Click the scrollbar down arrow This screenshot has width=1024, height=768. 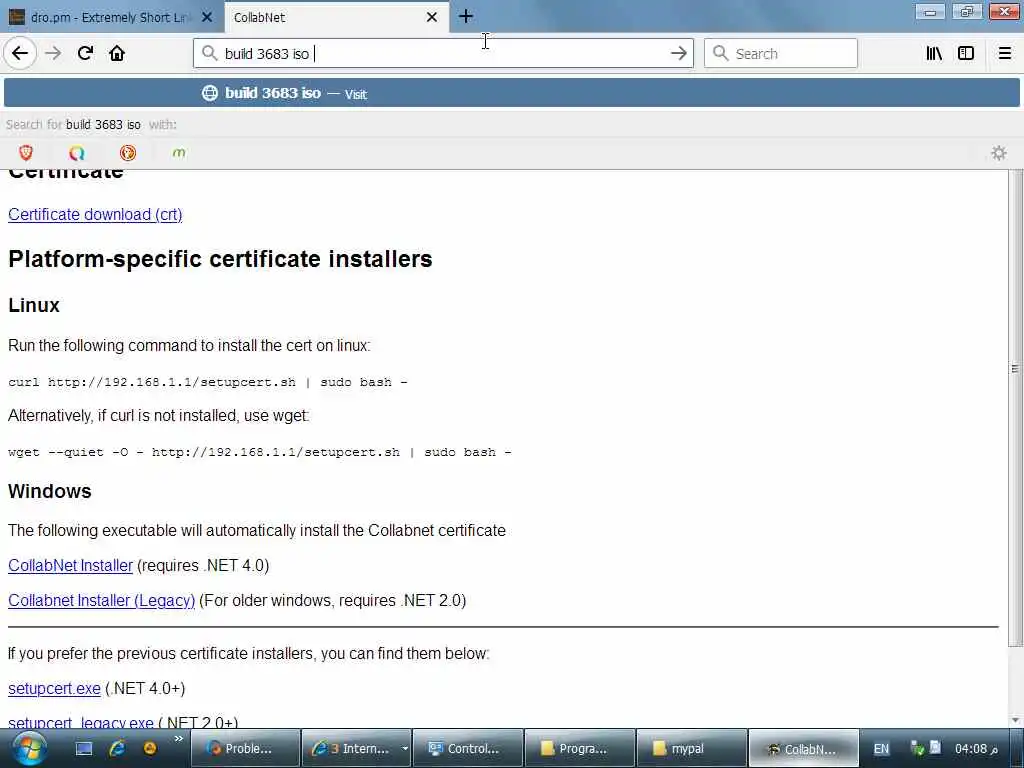1015,720
